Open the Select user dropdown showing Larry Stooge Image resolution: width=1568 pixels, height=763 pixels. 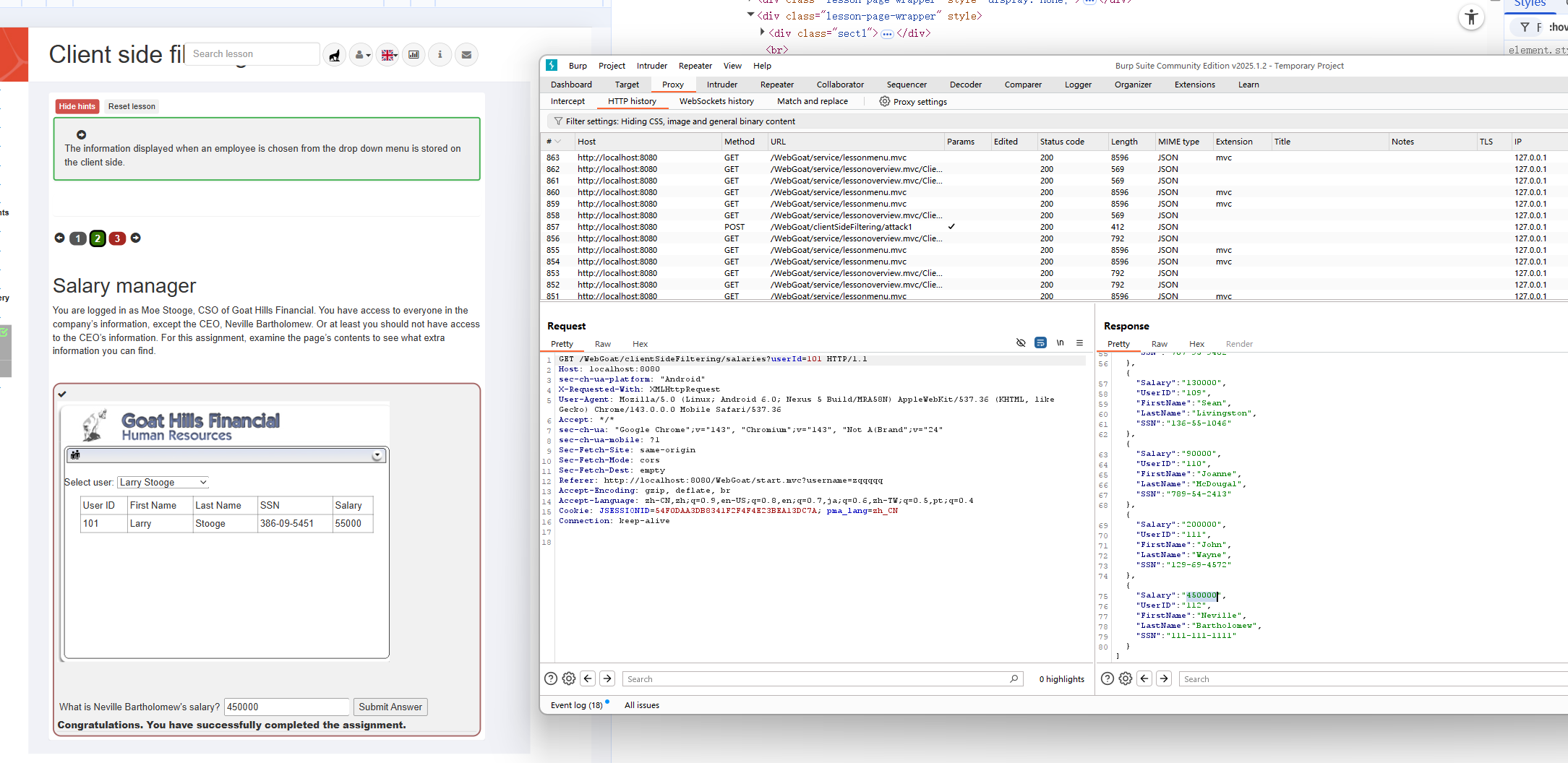(163, 483)
